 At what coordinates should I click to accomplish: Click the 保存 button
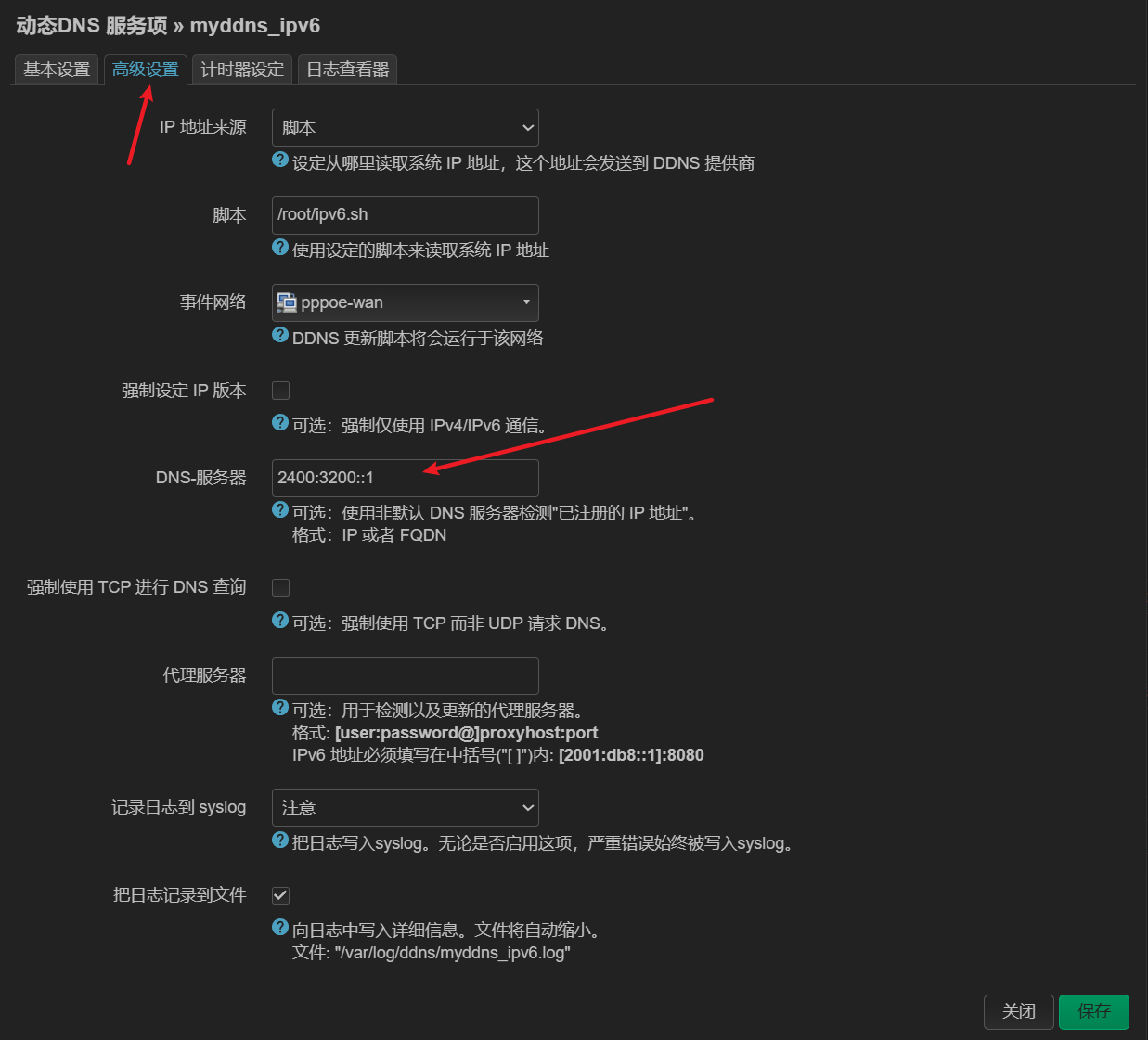pyautogui.click(x=1093, y=1011)
